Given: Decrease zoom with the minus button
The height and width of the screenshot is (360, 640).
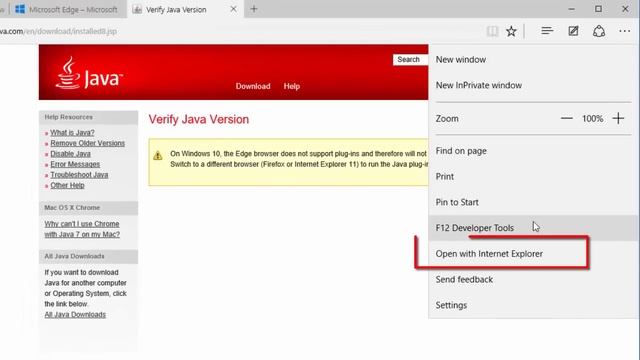Looking at the screenshot, I should 567,118.
